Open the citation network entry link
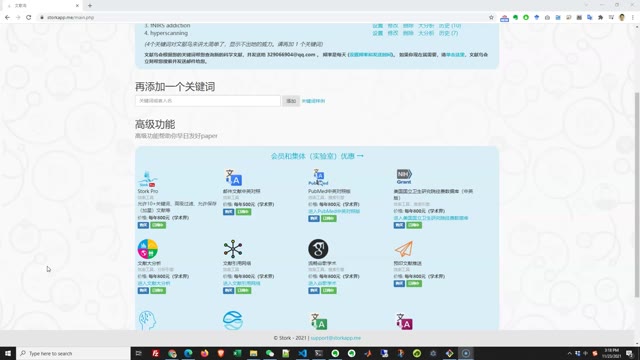 pos(242,283)
